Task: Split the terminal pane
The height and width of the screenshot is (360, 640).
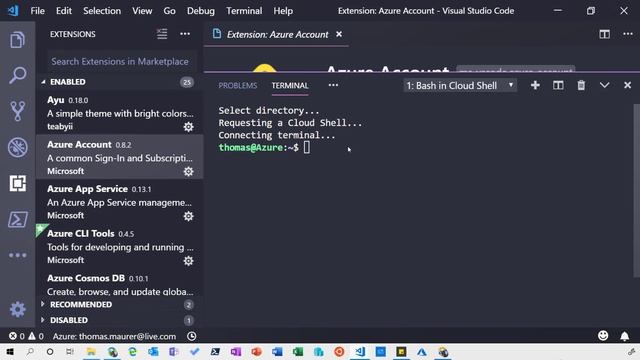Action: [x=558, y=85]
